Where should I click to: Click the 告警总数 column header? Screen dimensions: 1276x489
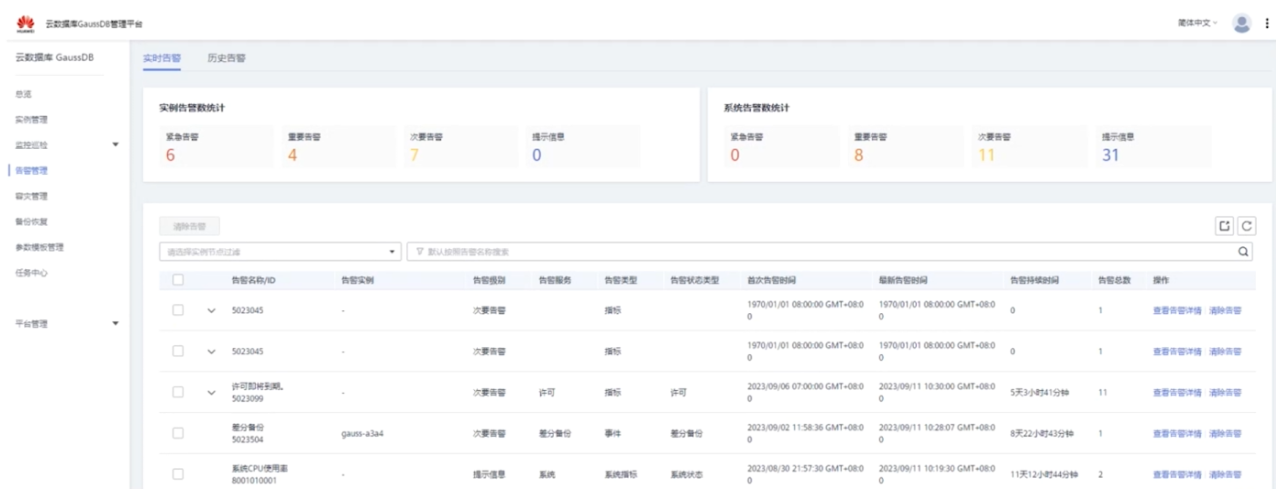pyautogui.click(x=1114, y=280)
